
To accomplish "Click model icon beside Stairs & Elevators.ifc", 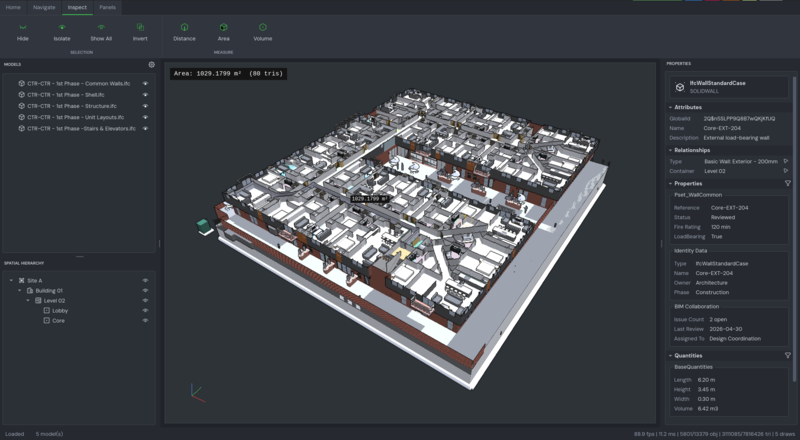I will tap(21, 128).
